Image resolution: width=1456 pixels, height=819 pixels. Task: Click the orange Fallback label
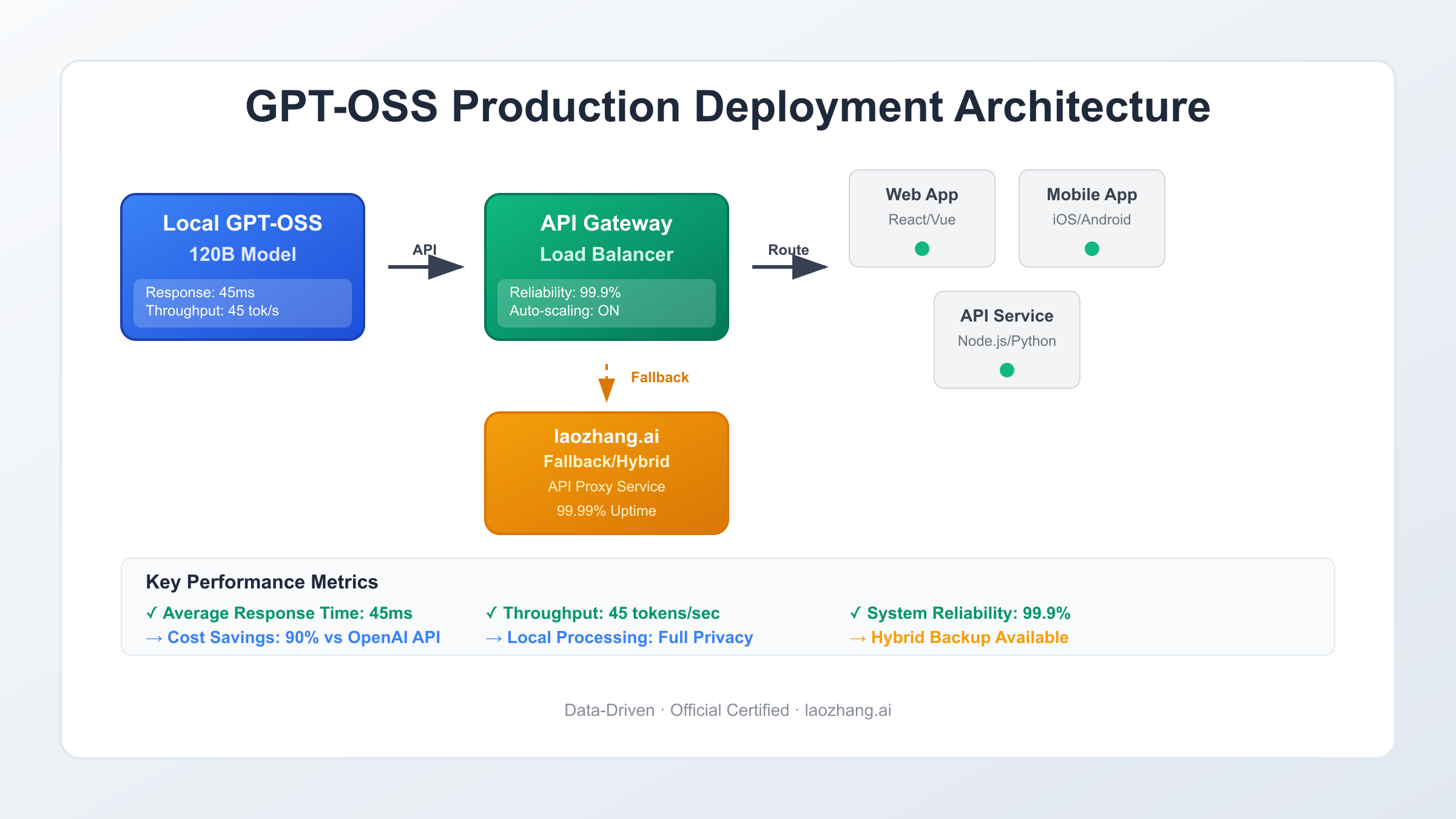click(660, 377)
